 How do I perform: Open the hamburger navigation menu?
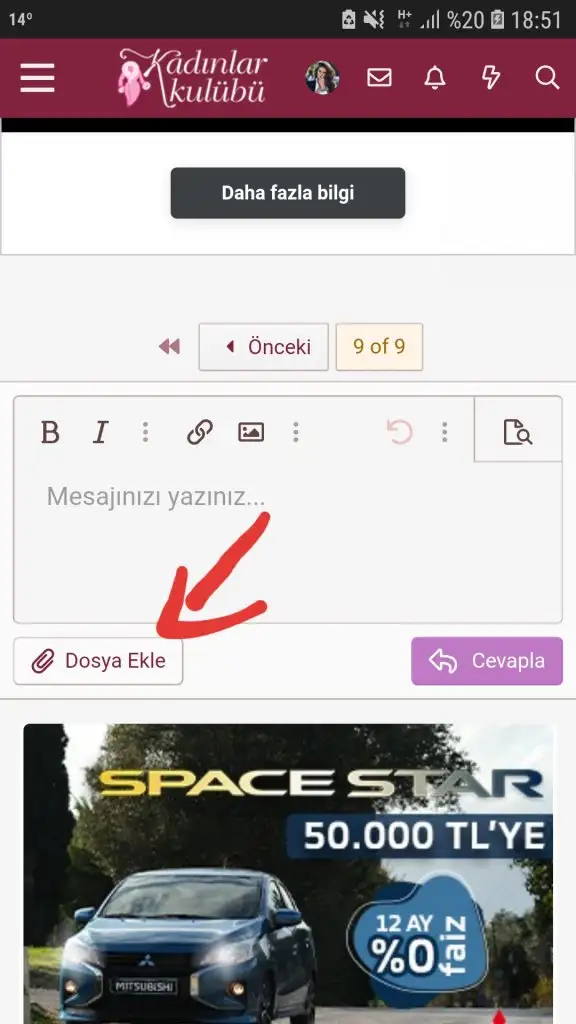click(37, 78)
